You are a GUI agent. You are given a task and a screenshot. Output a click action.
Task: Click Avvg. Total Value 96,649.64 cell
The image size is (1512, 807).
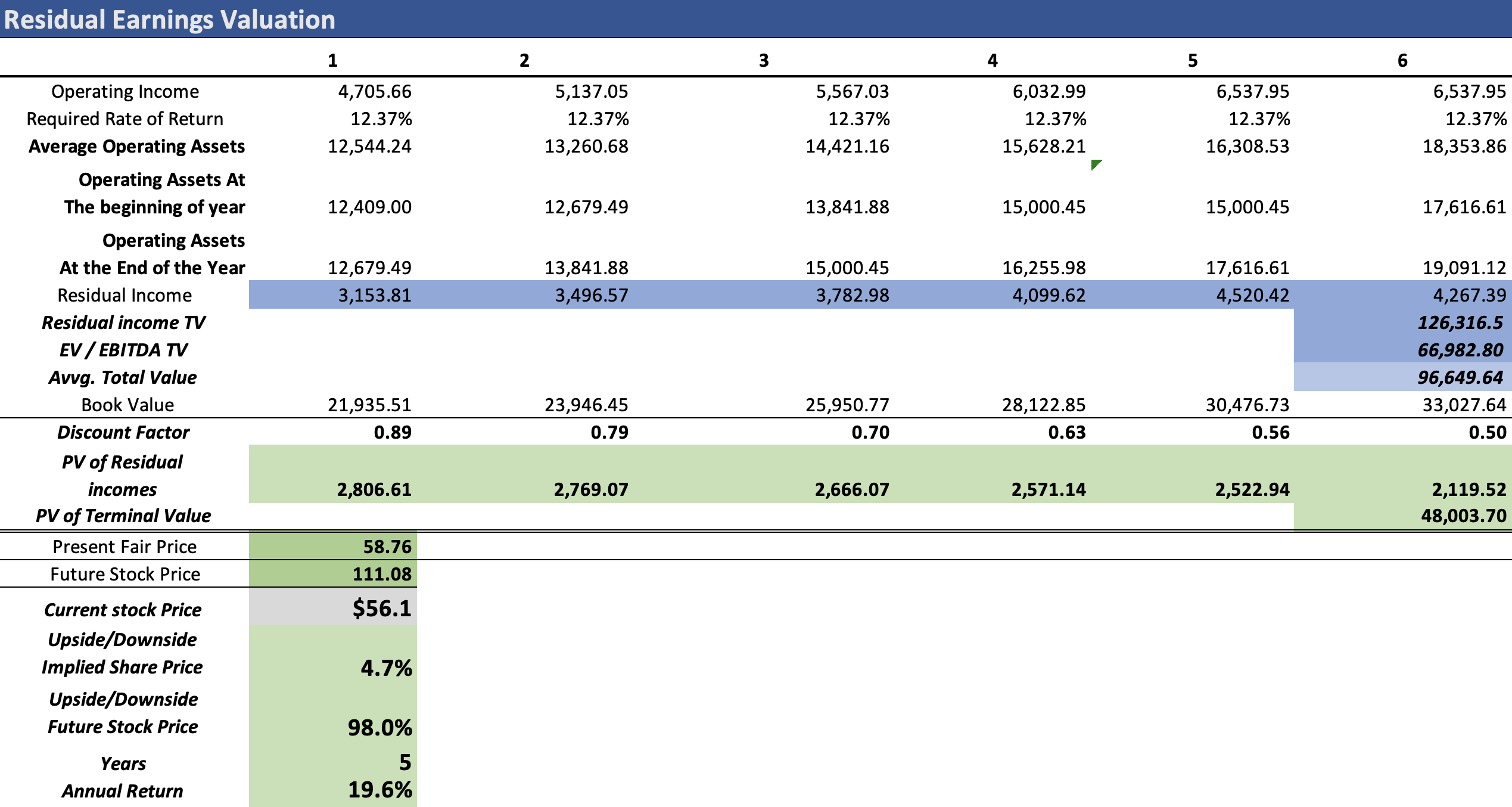(x=1460, y=377)
